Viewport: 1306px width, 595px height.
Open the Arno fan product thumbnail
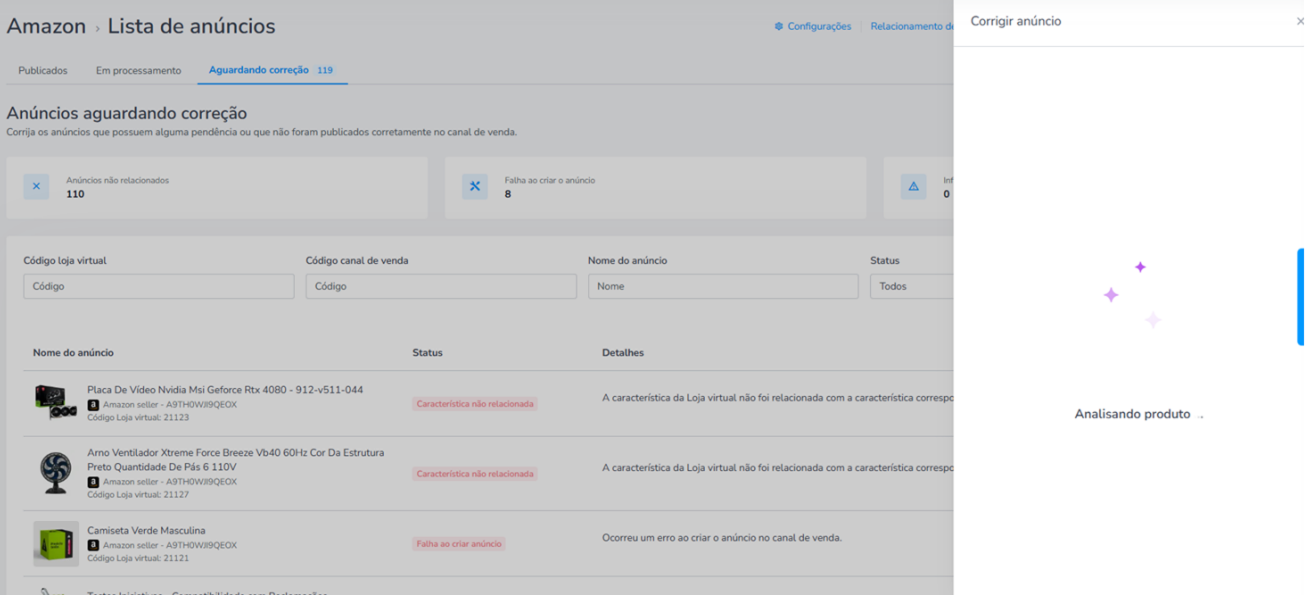[56, 472]
